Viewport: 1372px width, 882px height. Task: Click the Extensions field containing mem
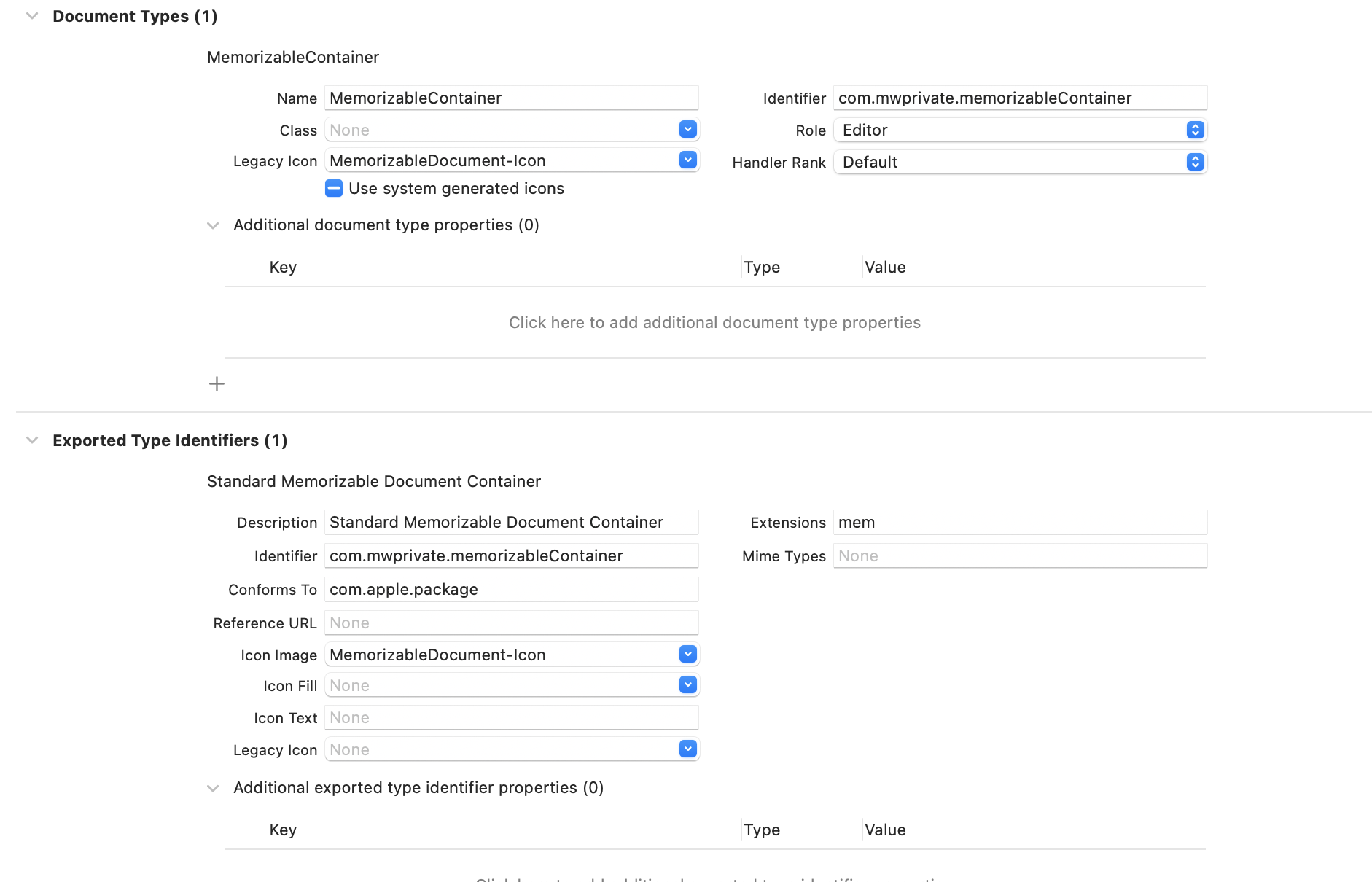(1019, 523)
